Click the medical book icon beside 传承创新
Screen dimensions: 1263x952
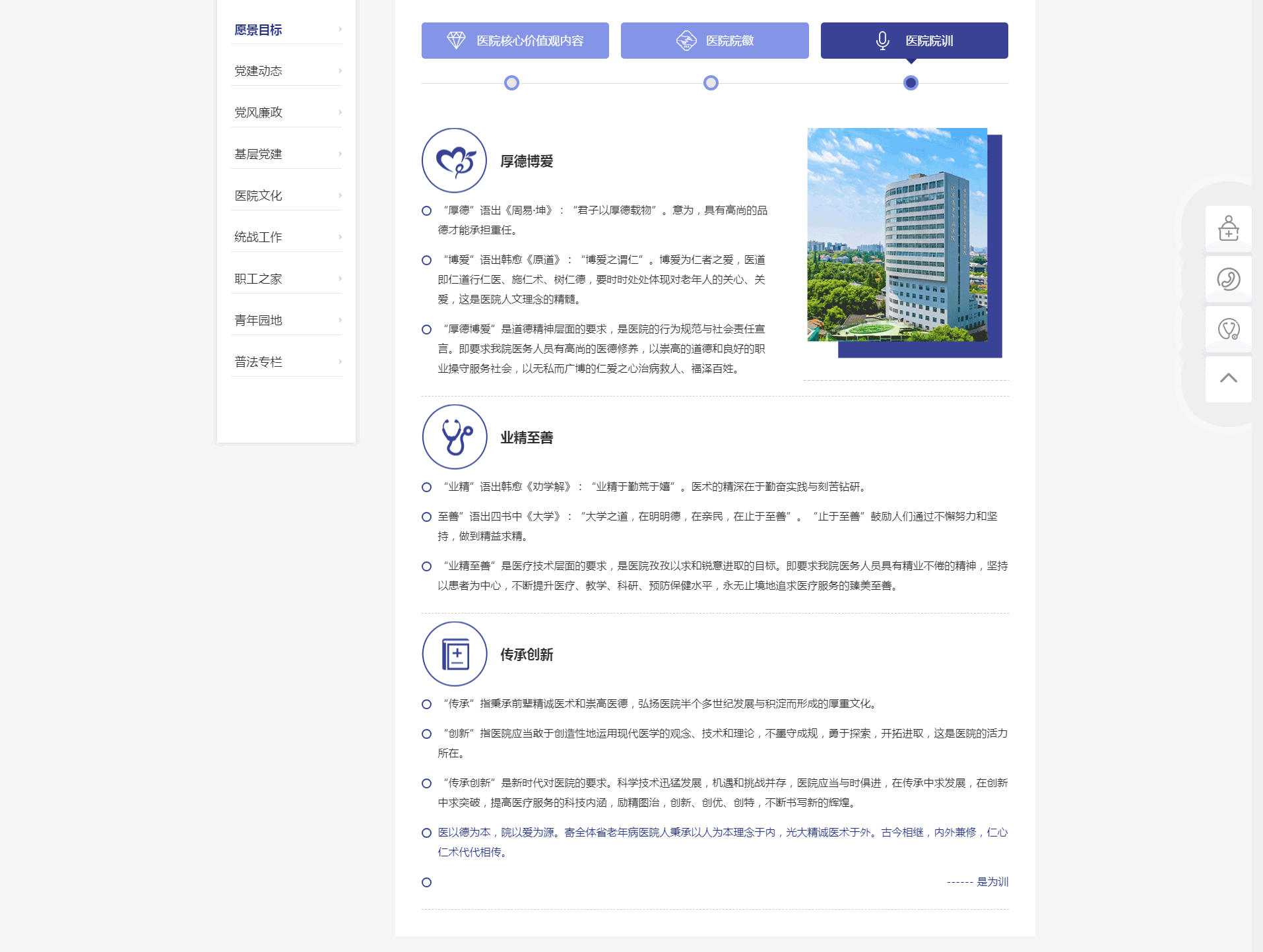(454, 654)
